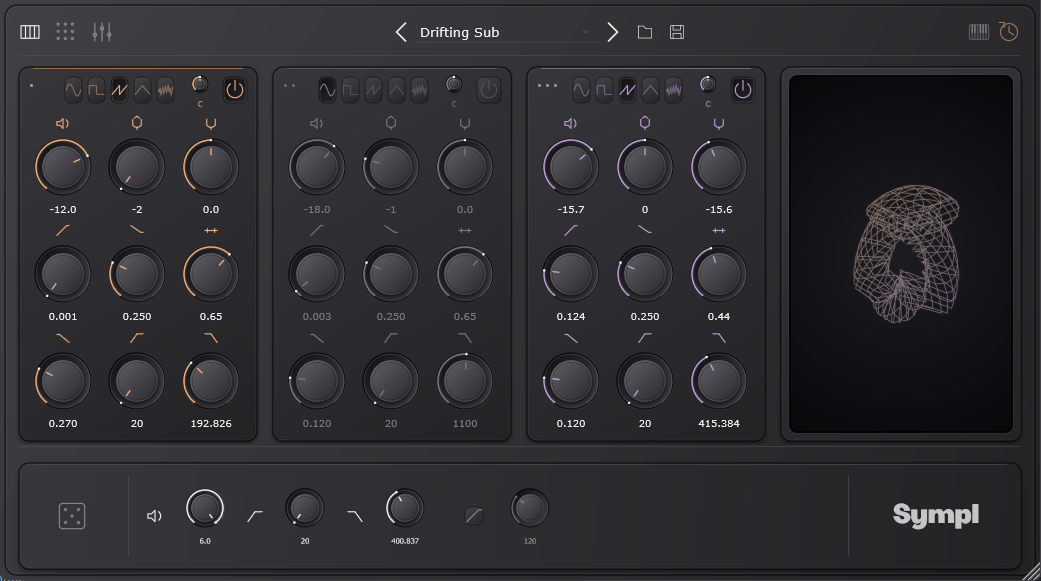This screenshot has height=581, width=1041.
Task: Select square wave in purple oscillator three
Action: [x=604, y=90]
